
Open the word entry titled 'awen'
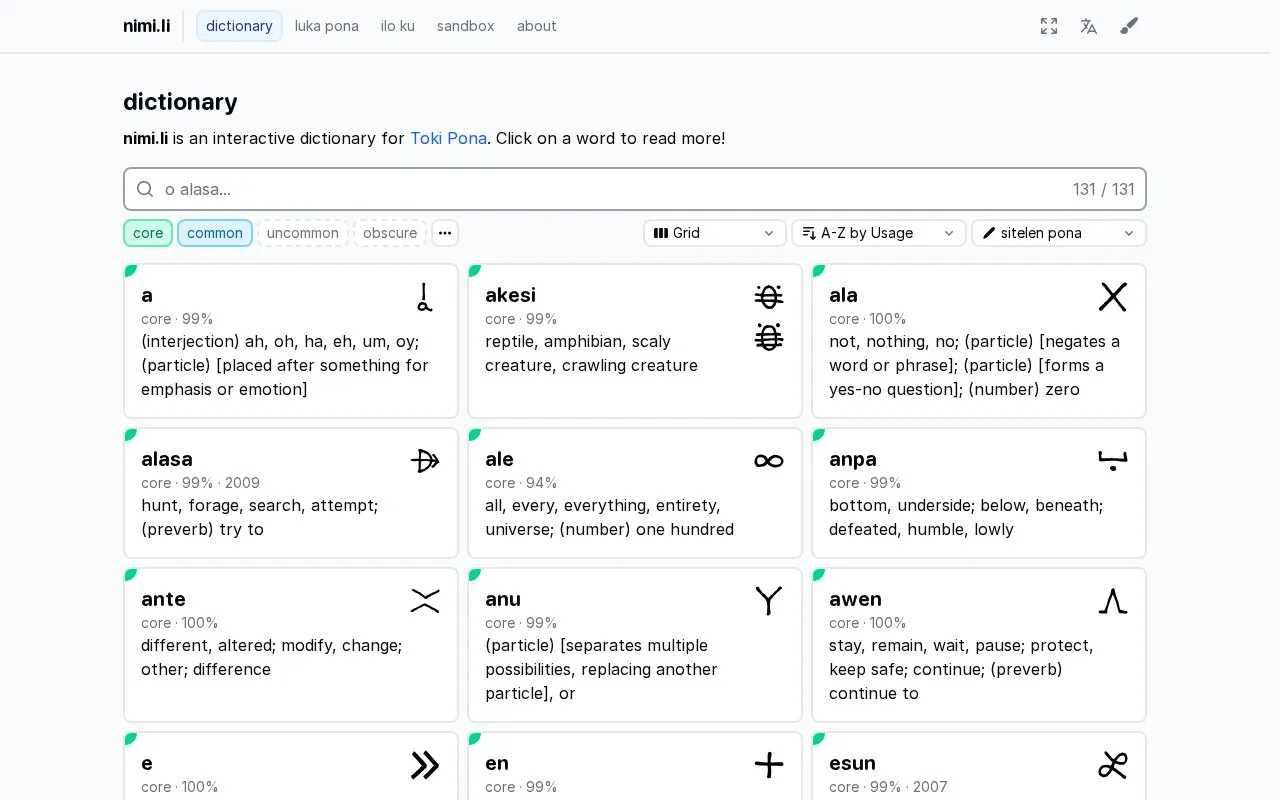click(x=979, y=645)
